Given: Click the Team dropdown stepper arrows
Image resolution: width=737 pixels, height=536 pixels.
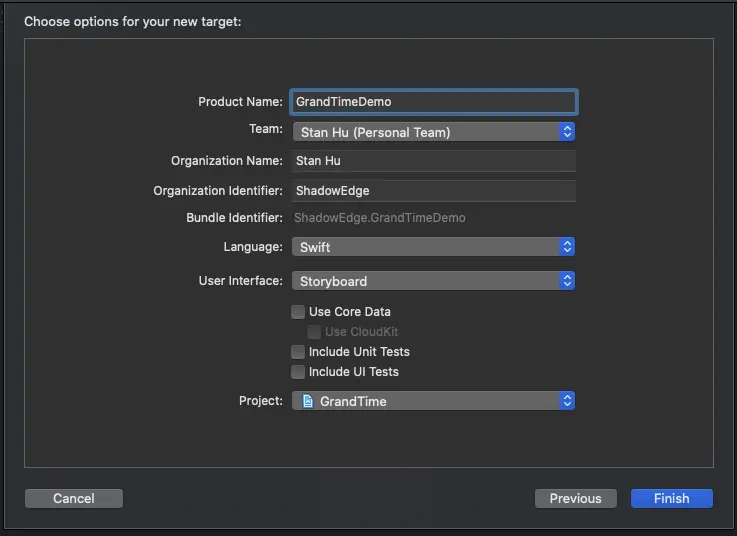Looking at the screenshot, I should pyautogui.click(x=567, y=132).
